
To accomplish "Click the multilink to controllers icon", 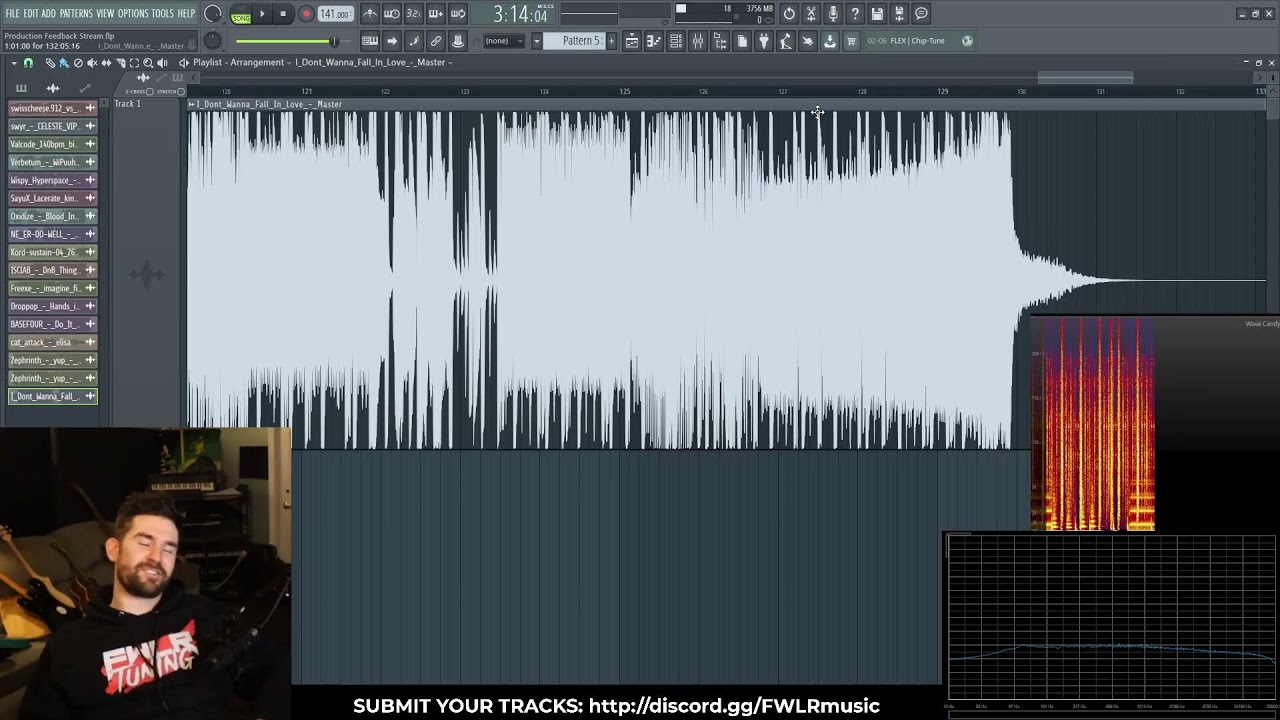I will tap(436, 41).
